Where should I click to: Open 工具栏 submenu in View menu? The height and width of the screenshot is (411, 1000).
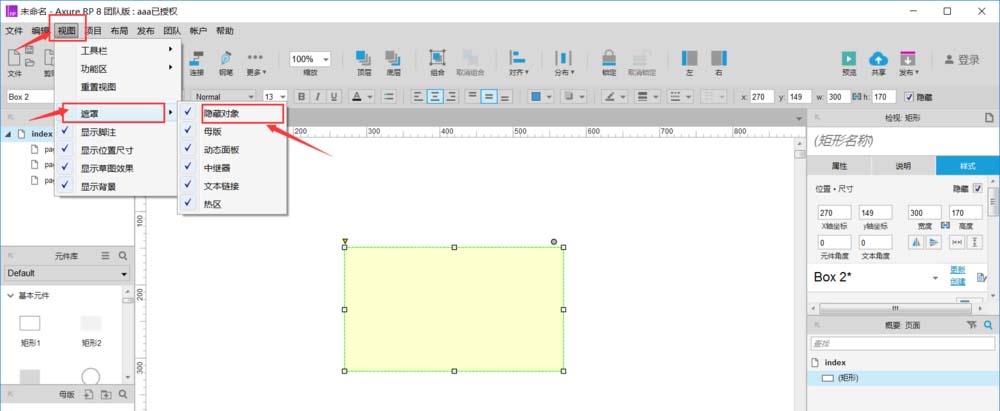pos(117,50)
